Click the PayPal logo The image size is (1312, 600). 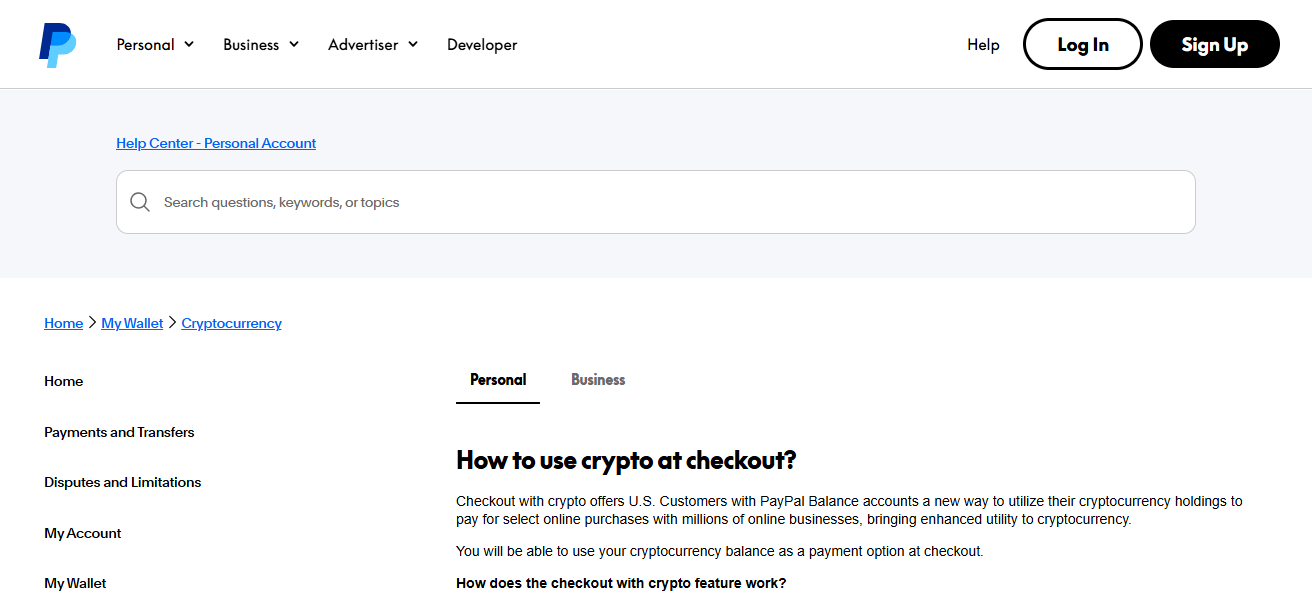tap(56, 43)
